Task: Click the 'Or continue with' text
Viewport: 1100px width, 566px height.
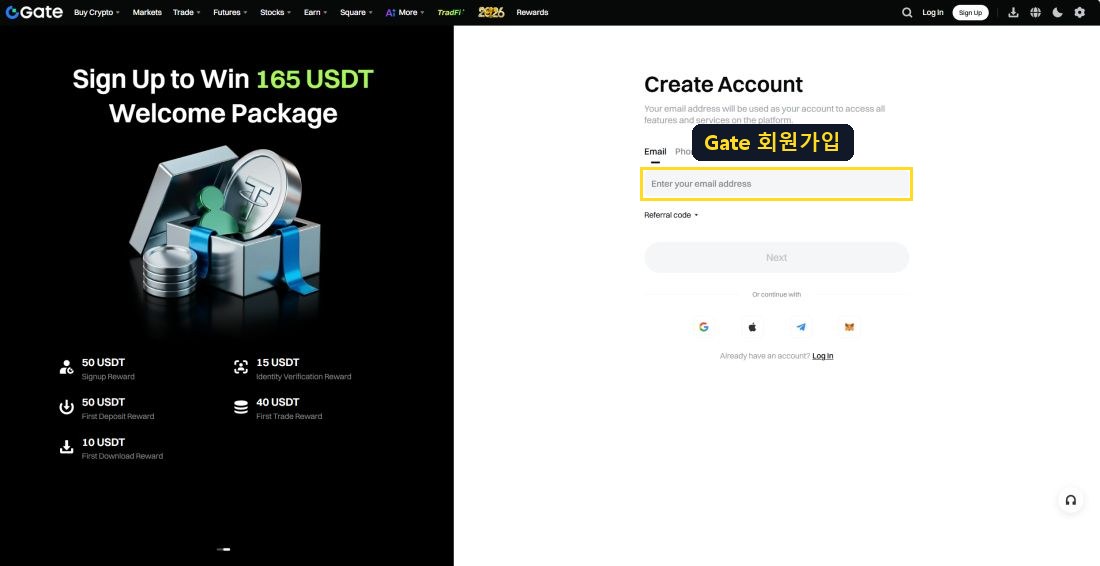Action: (777, 295)
